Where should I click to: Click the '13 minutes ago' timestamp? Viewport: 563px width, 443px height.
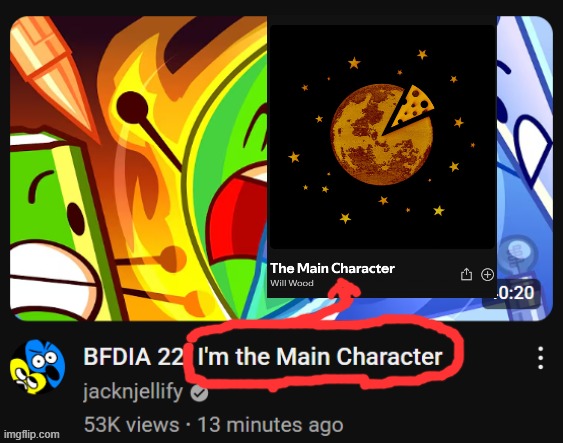click(x=270, y=425)
